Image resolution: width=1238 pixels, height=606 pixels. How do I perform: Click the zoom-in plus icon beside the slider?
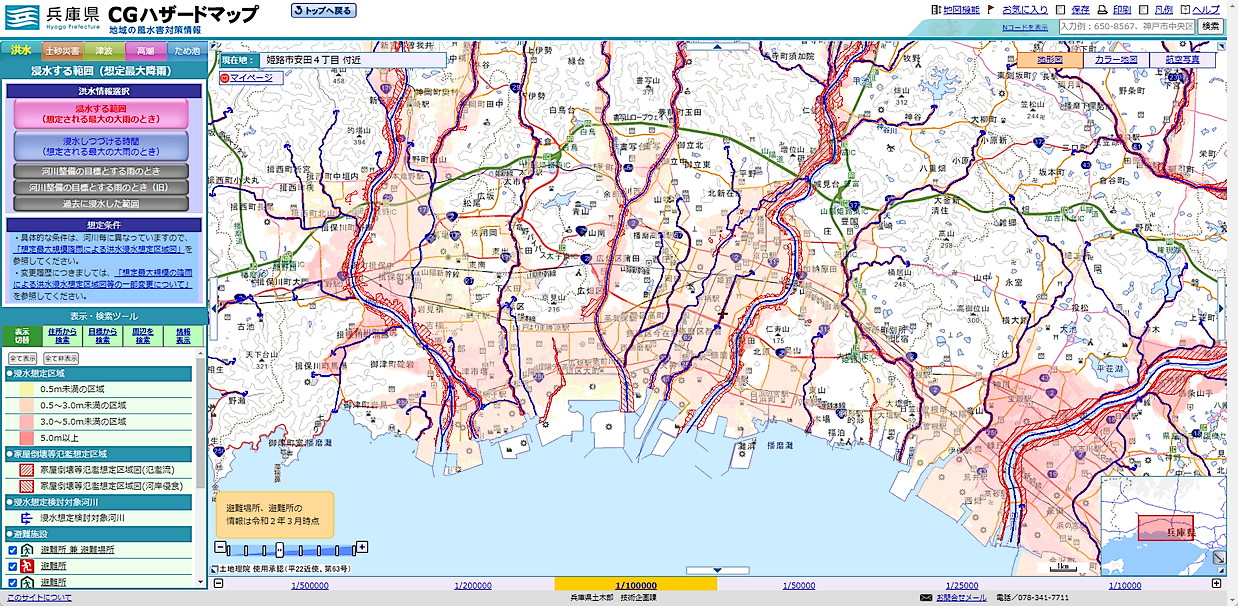362,547
